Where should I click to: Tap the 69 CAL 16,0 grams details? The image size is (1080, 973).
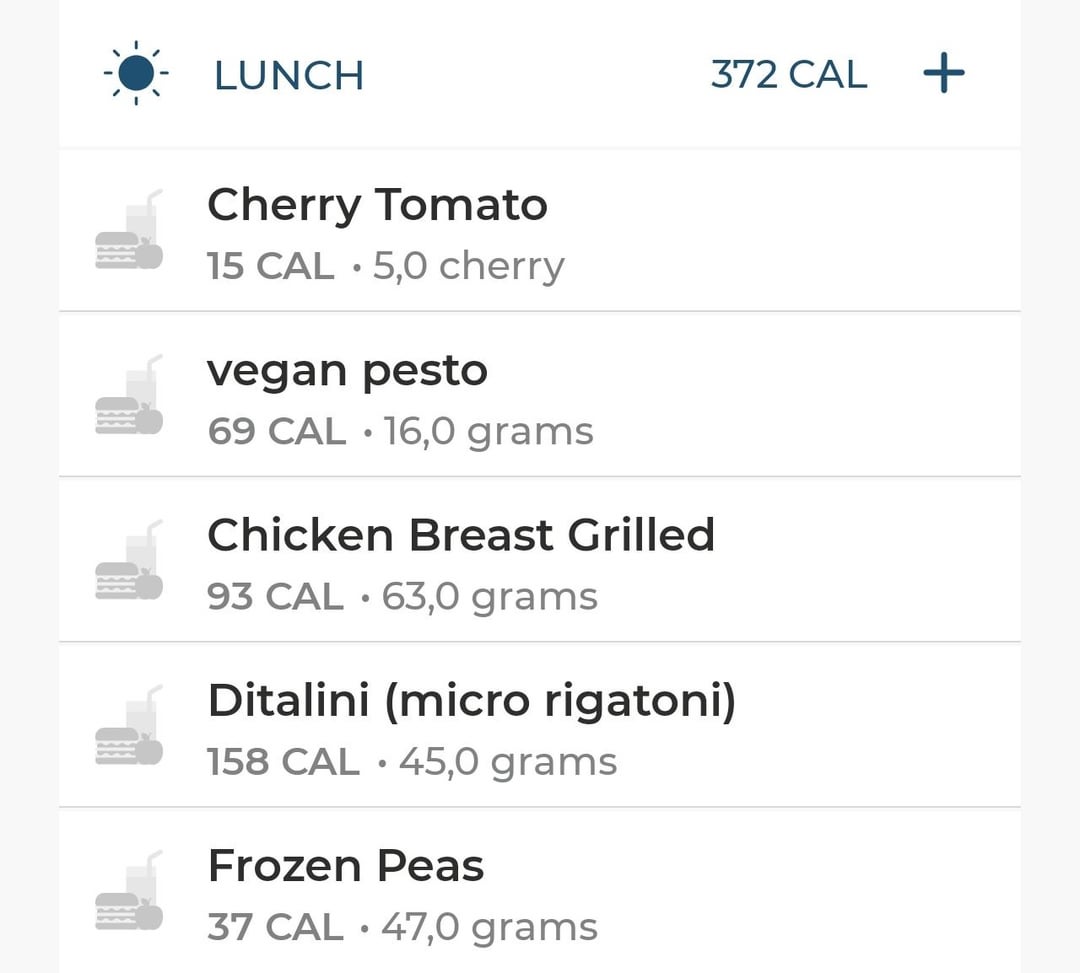point(400,432)
